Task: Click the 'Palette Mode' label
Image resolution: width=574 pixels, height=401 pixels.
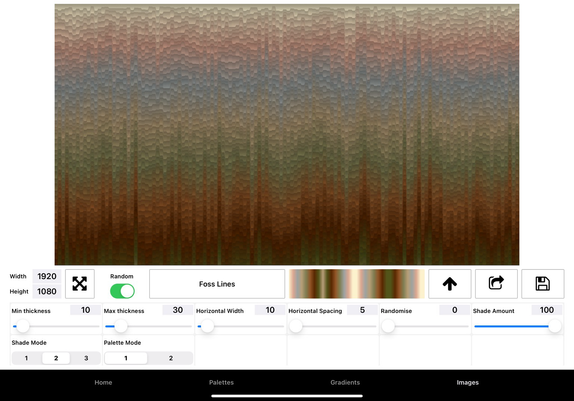Action: point(123,343)
